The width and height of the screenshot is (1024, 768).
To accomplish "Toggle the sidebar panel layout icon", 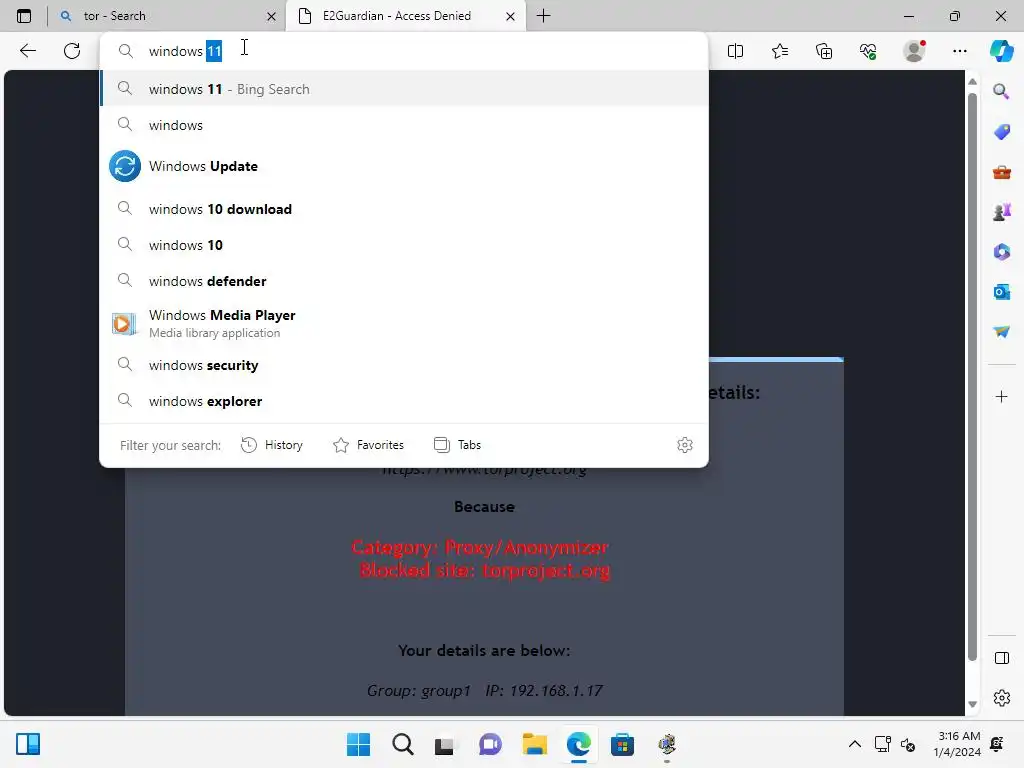I will pyautogui.click(x=1002, y=658).
